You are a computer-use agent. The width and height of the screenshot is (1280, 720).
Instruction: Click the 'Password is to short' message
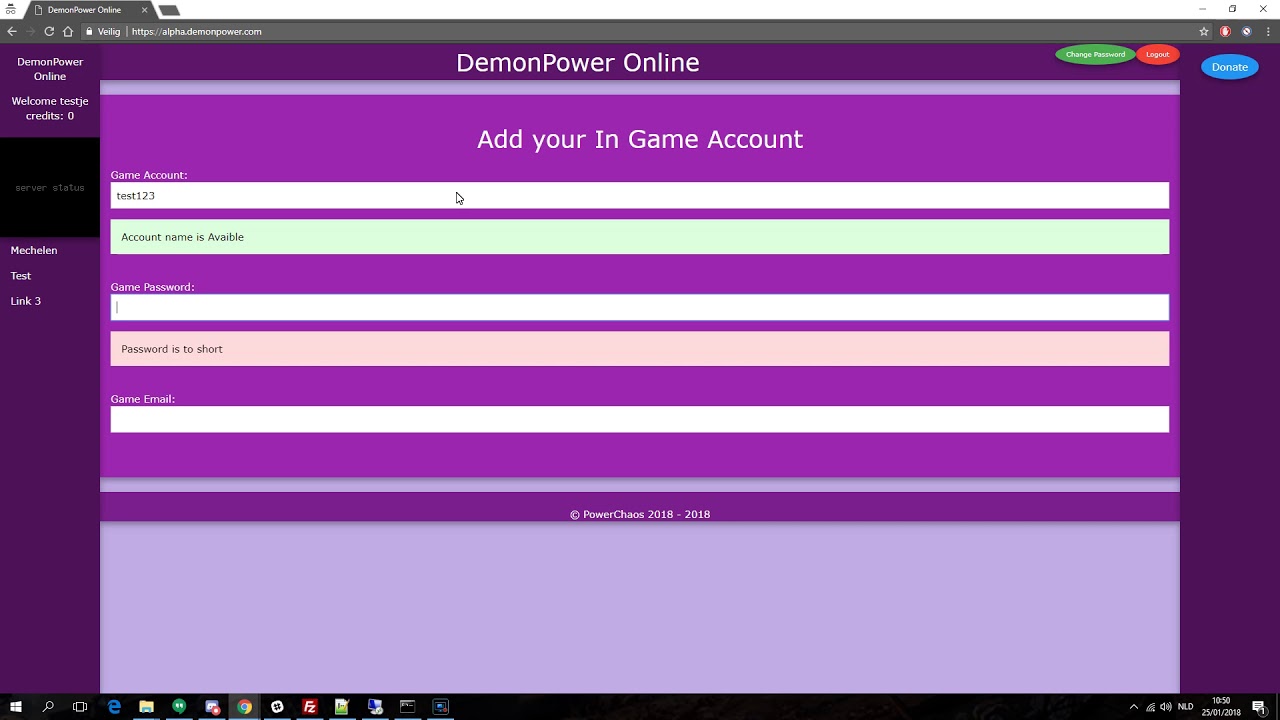tap(640, 349)
